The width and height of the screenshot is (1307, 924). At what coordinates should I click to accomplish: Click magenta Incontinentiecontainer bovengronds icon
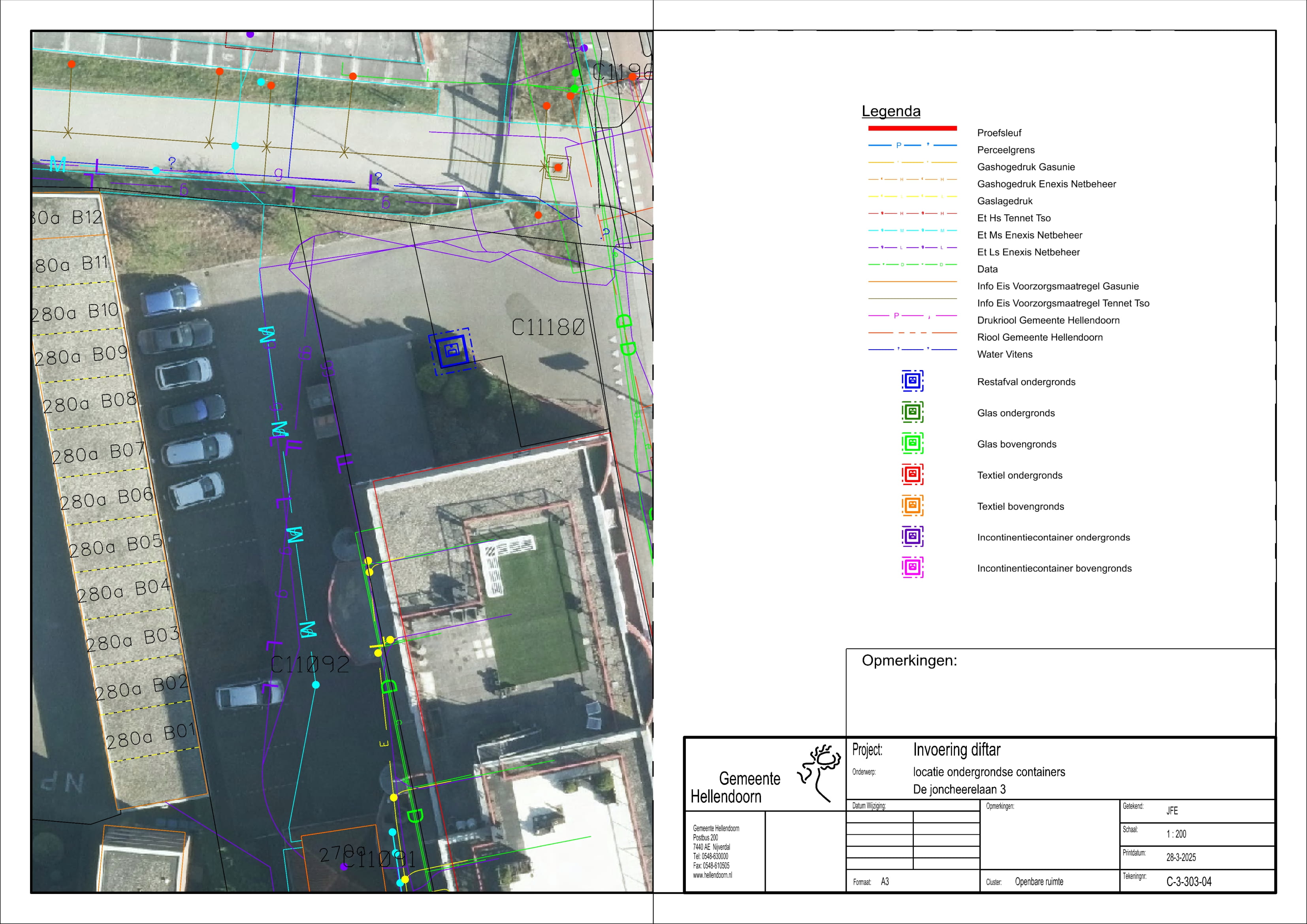[x=912, y=567]
